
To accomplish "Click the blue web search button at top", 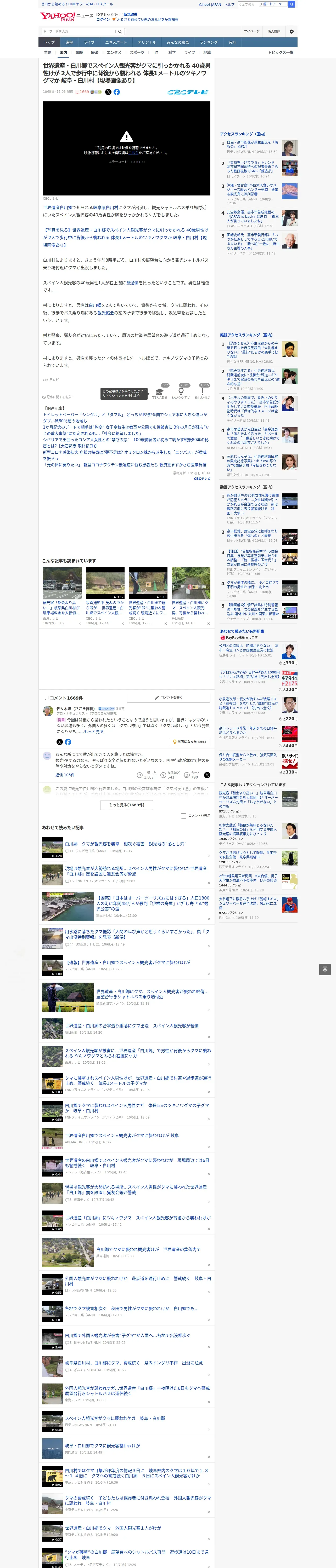I will pos(292,4).
